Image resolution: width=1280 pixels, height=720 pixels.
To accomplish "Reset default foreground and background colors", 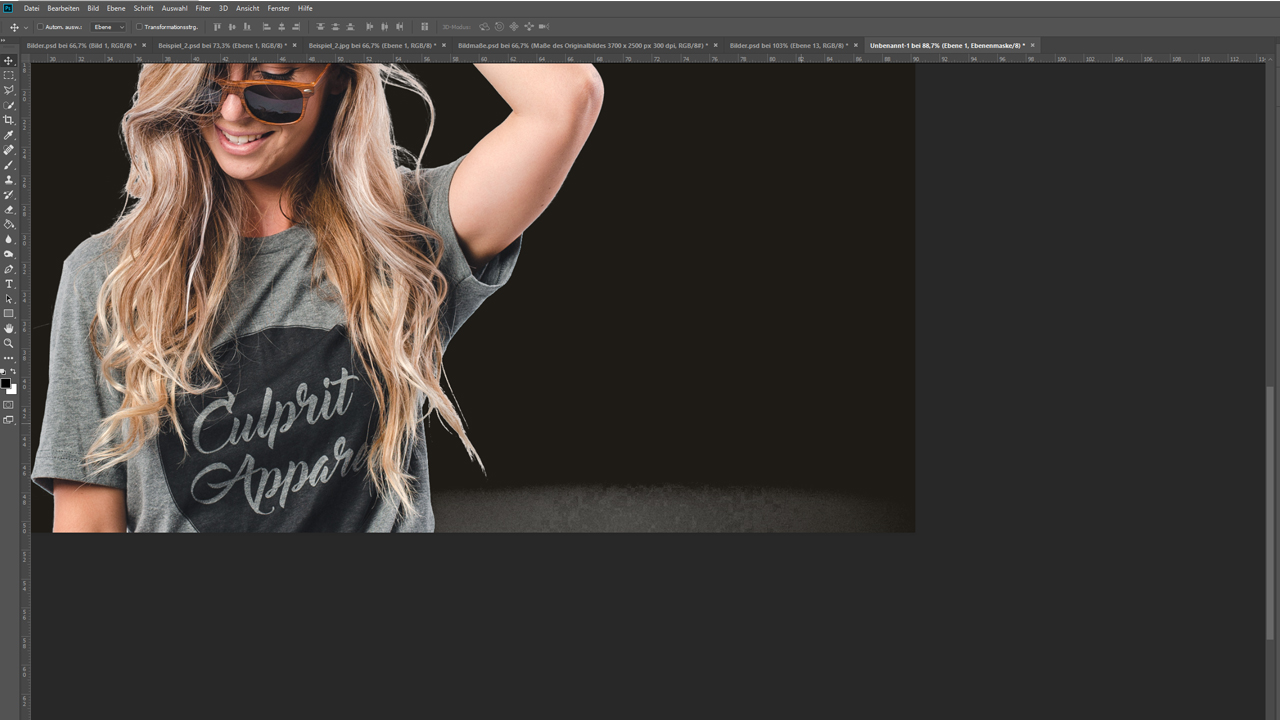I will click(3, 372).
